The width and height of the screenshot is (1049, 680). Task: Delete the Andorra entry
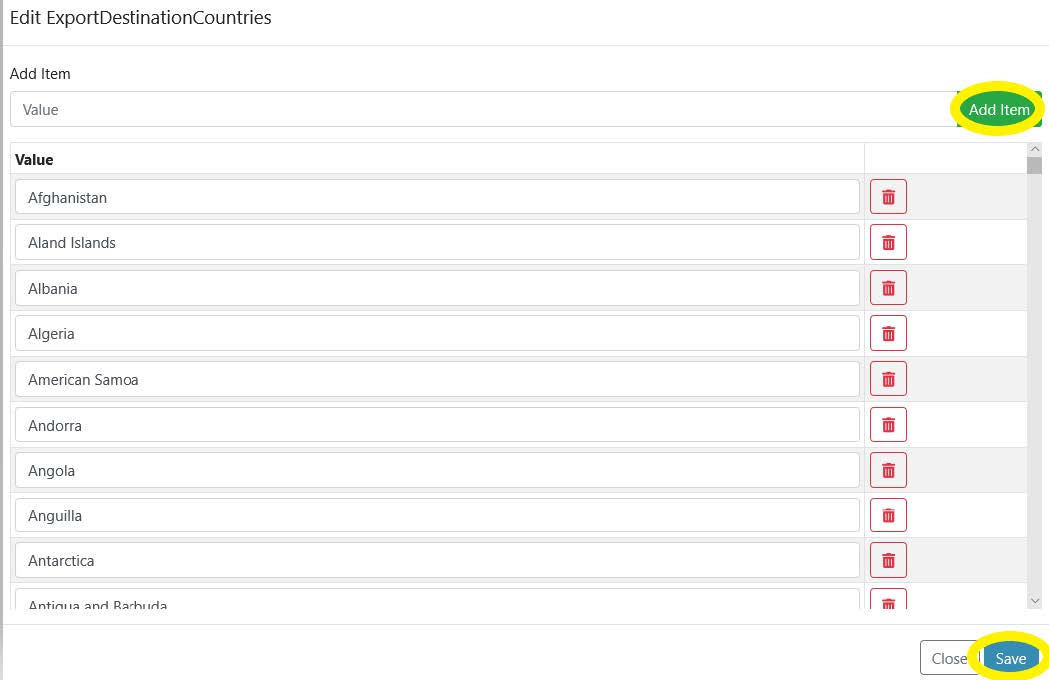coord(888,425)
